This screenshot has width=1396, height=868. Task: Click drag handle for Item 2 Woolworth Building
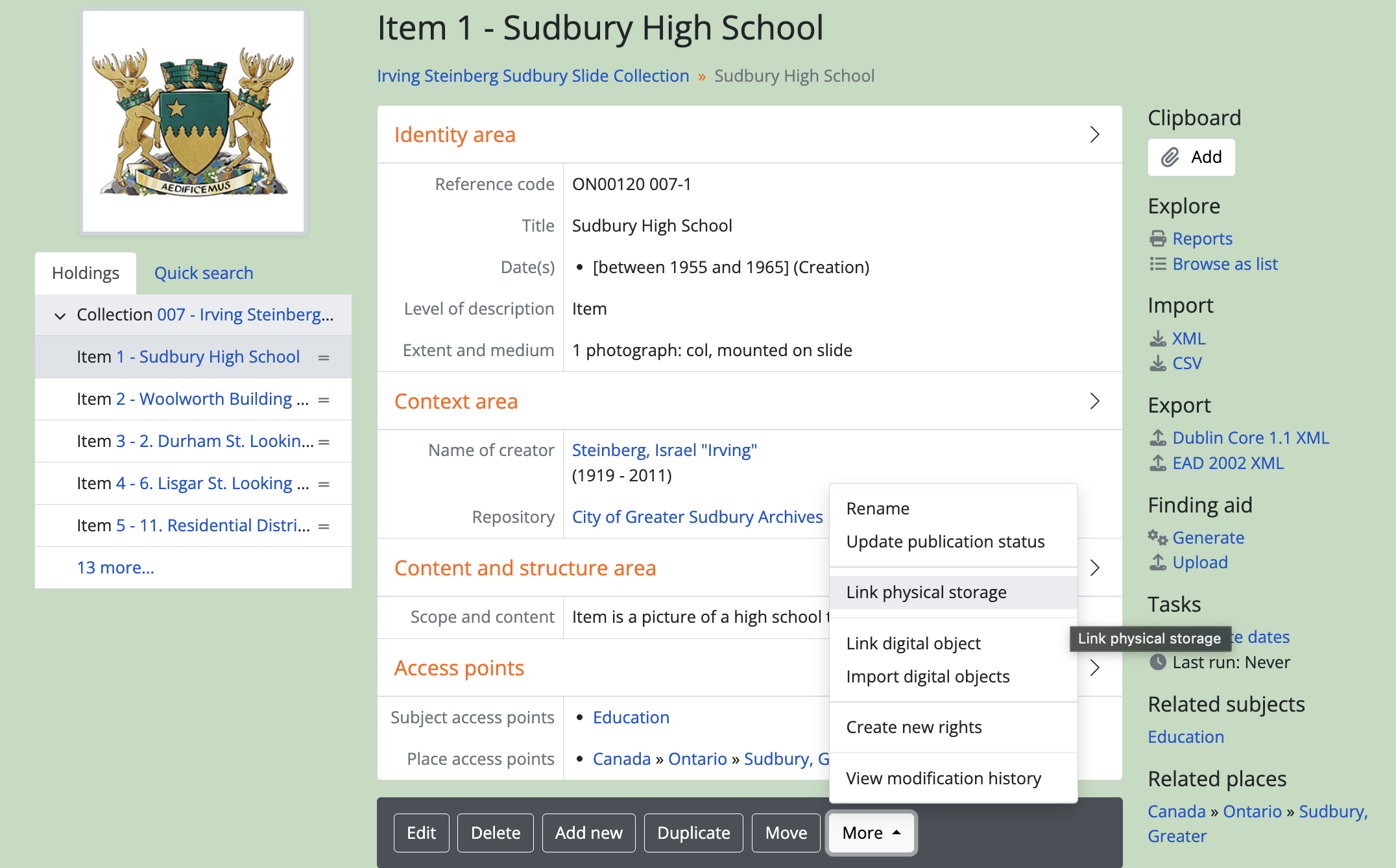point(324,400)
